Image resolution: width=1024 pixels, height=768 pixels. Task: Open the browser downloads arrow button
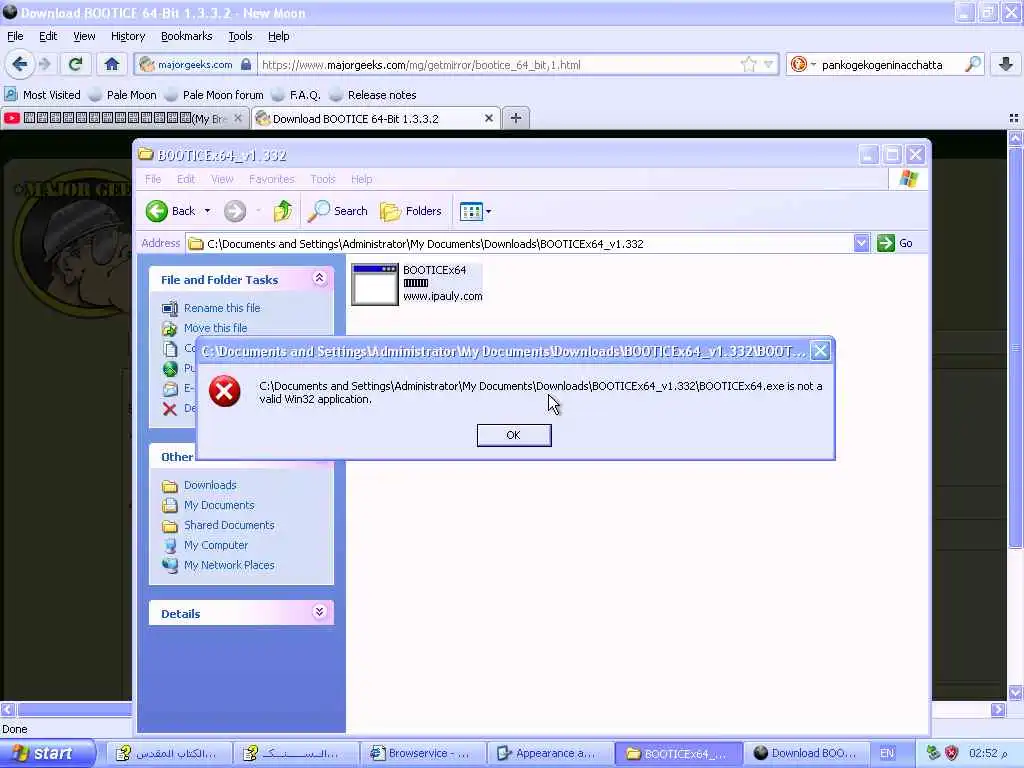click(1006, 64)
